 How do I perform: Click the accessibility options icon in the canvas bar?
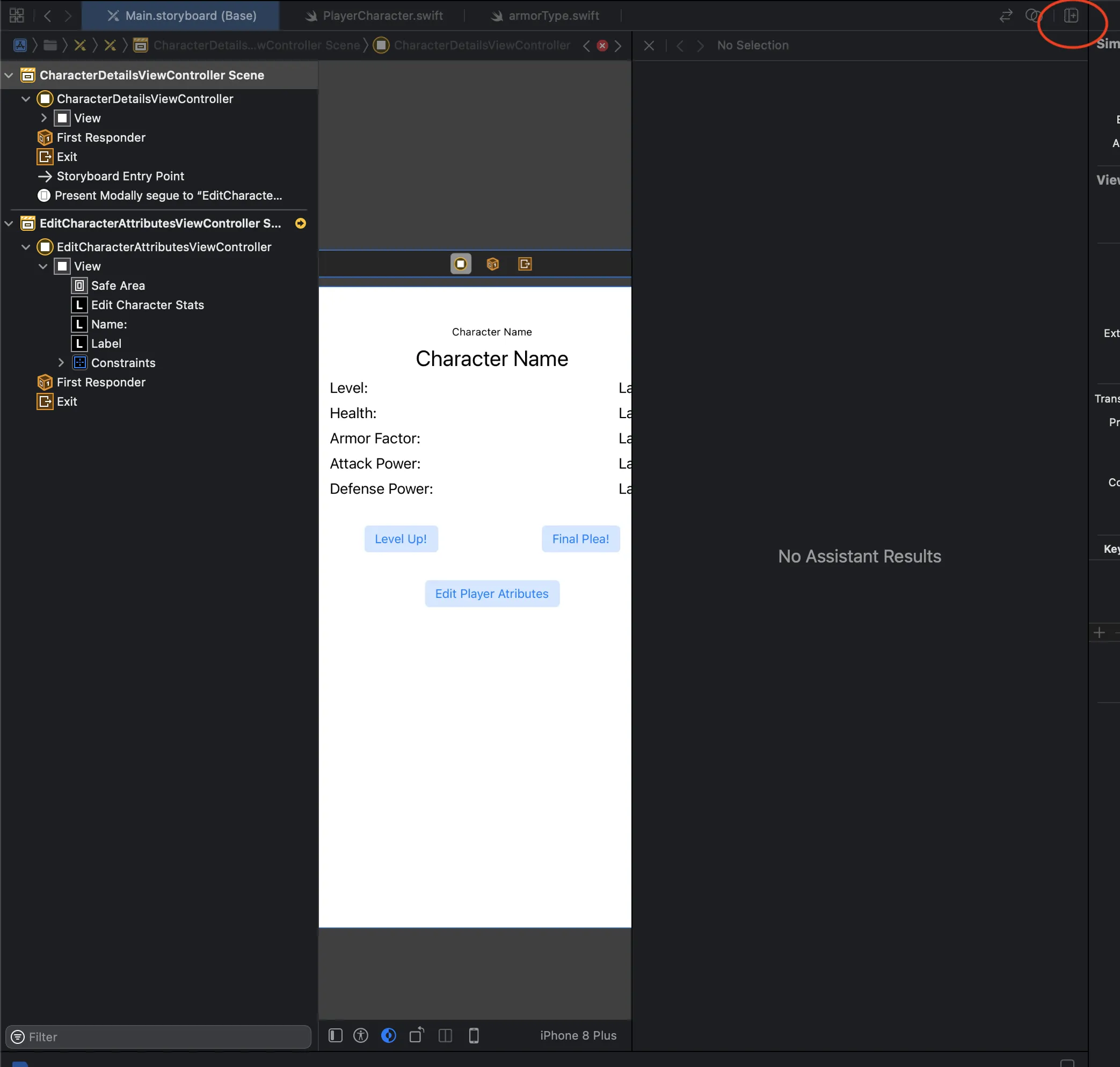click(x=361, y=1035)
